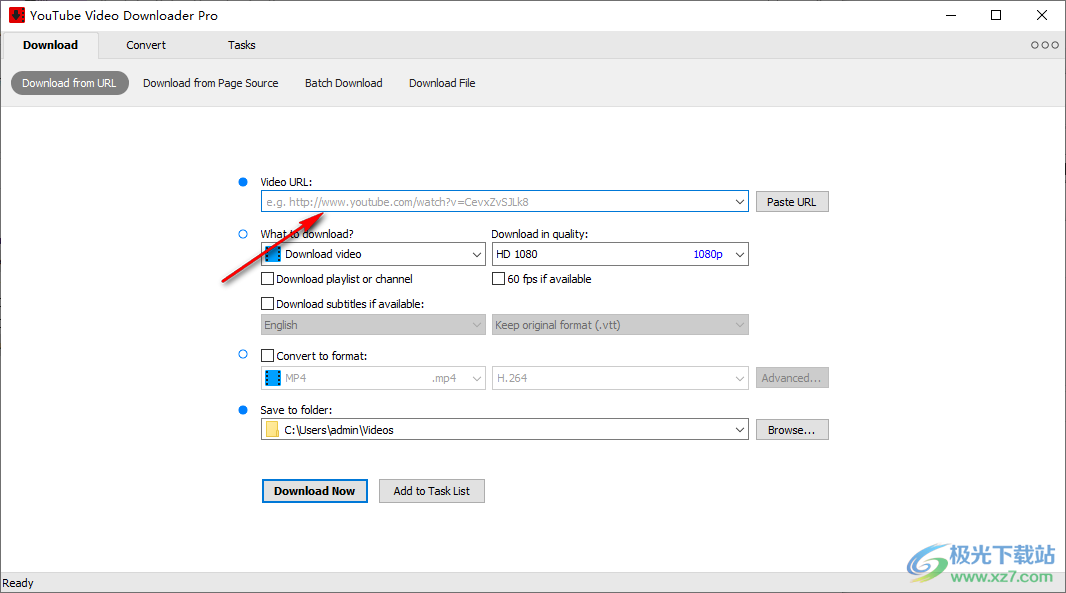
Task: Click the Video URL: label
Action: (x=286, y=182)
